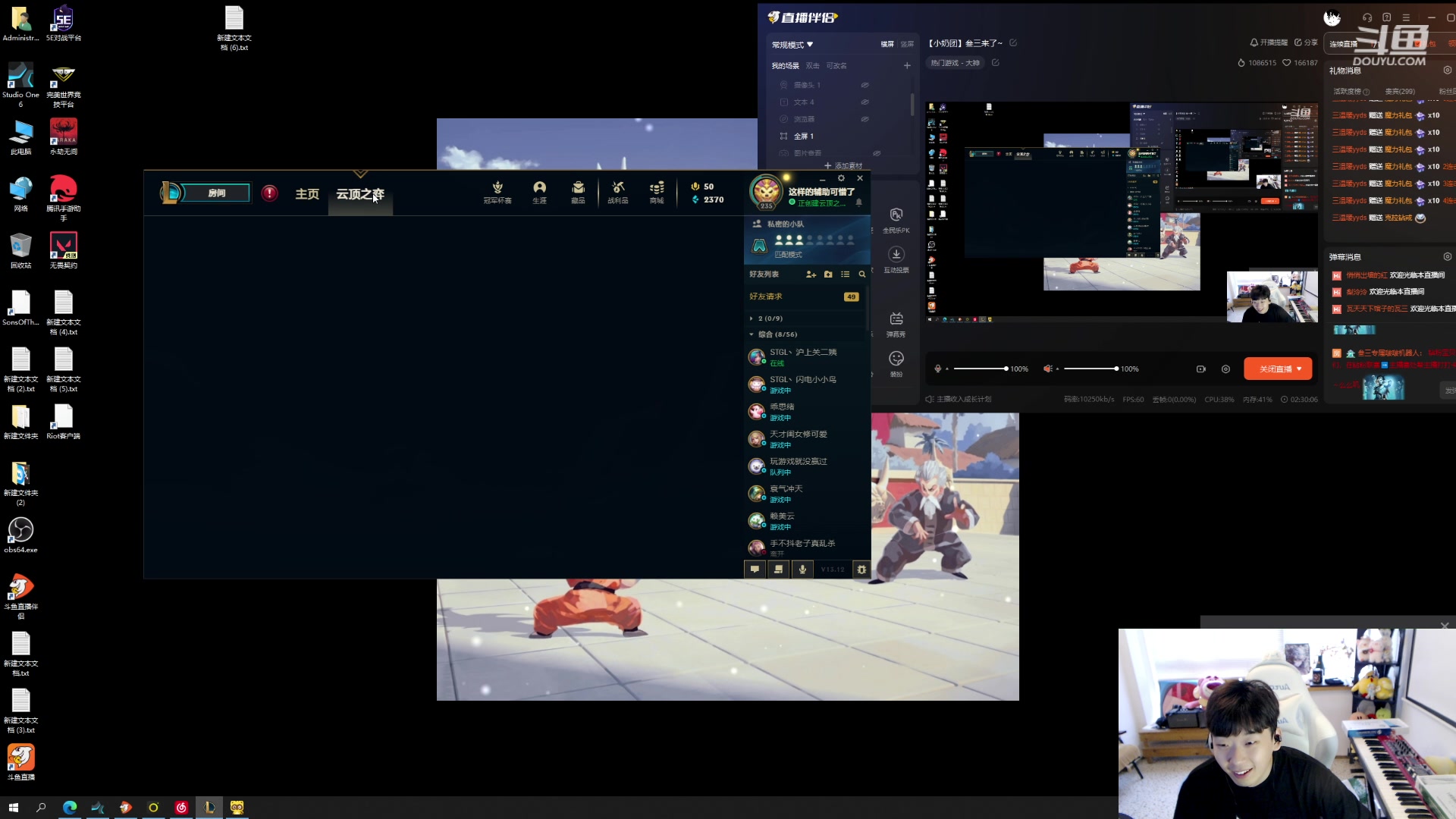
Task: Click the edit stream title pencil
Action: click(x=1013, y=43)
